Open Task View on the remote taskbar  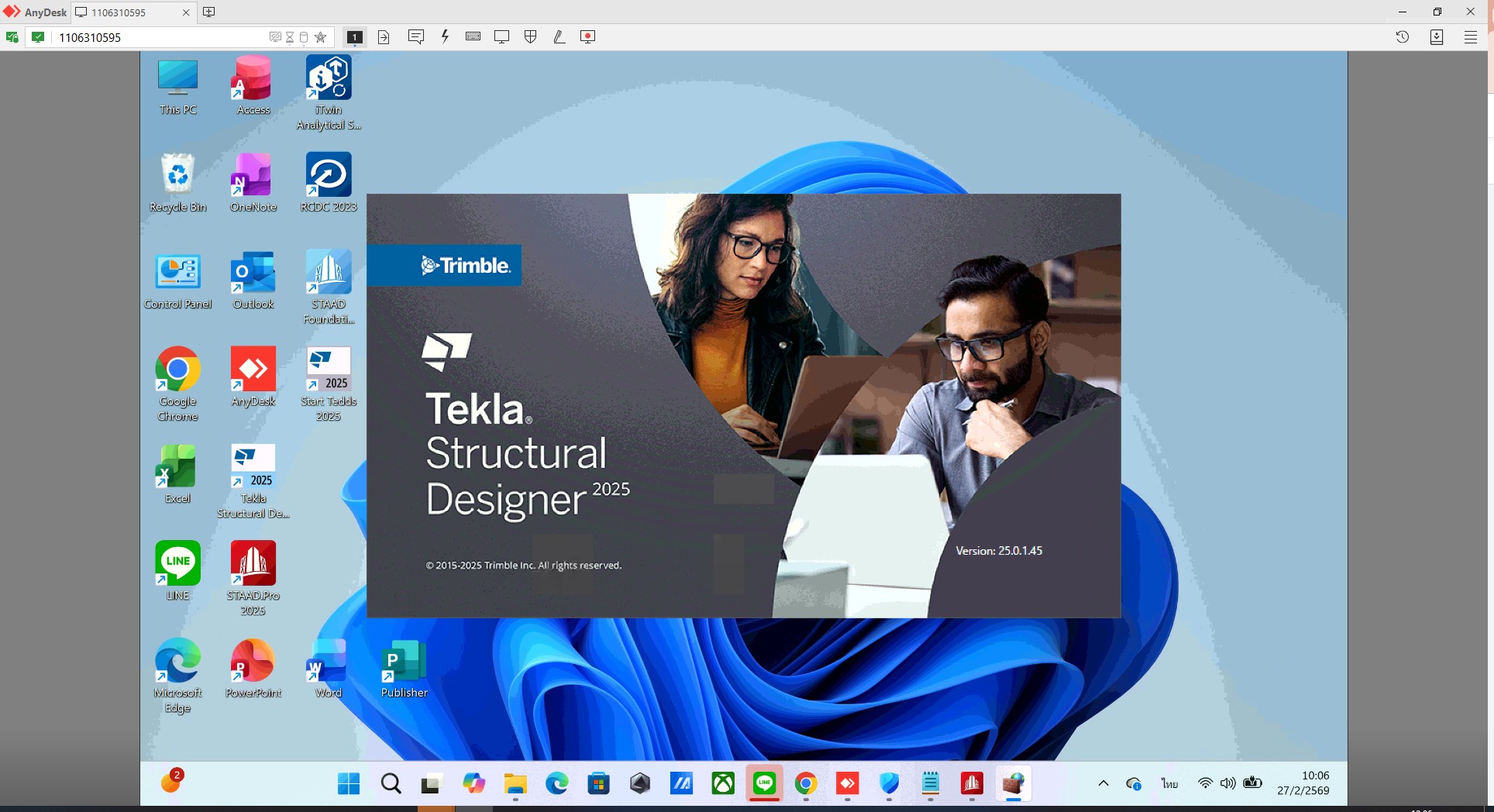[432, 784]
